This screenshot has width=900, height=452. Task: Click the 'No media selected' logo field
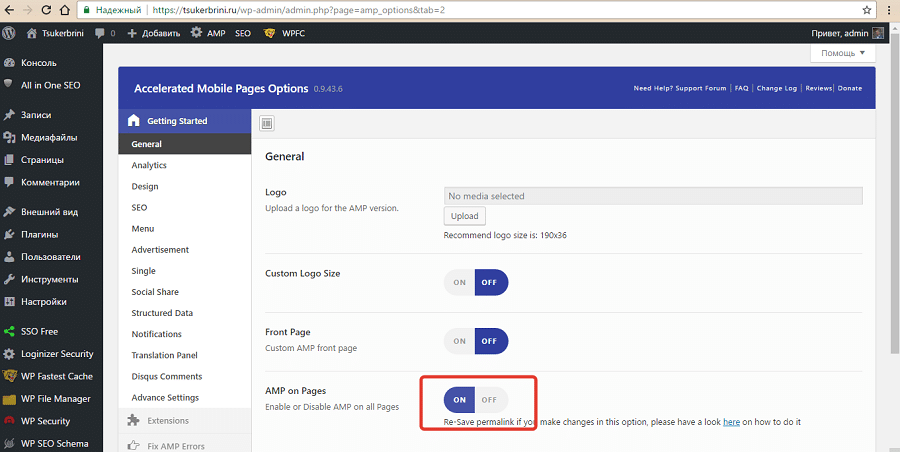click(x=653, y=196)
